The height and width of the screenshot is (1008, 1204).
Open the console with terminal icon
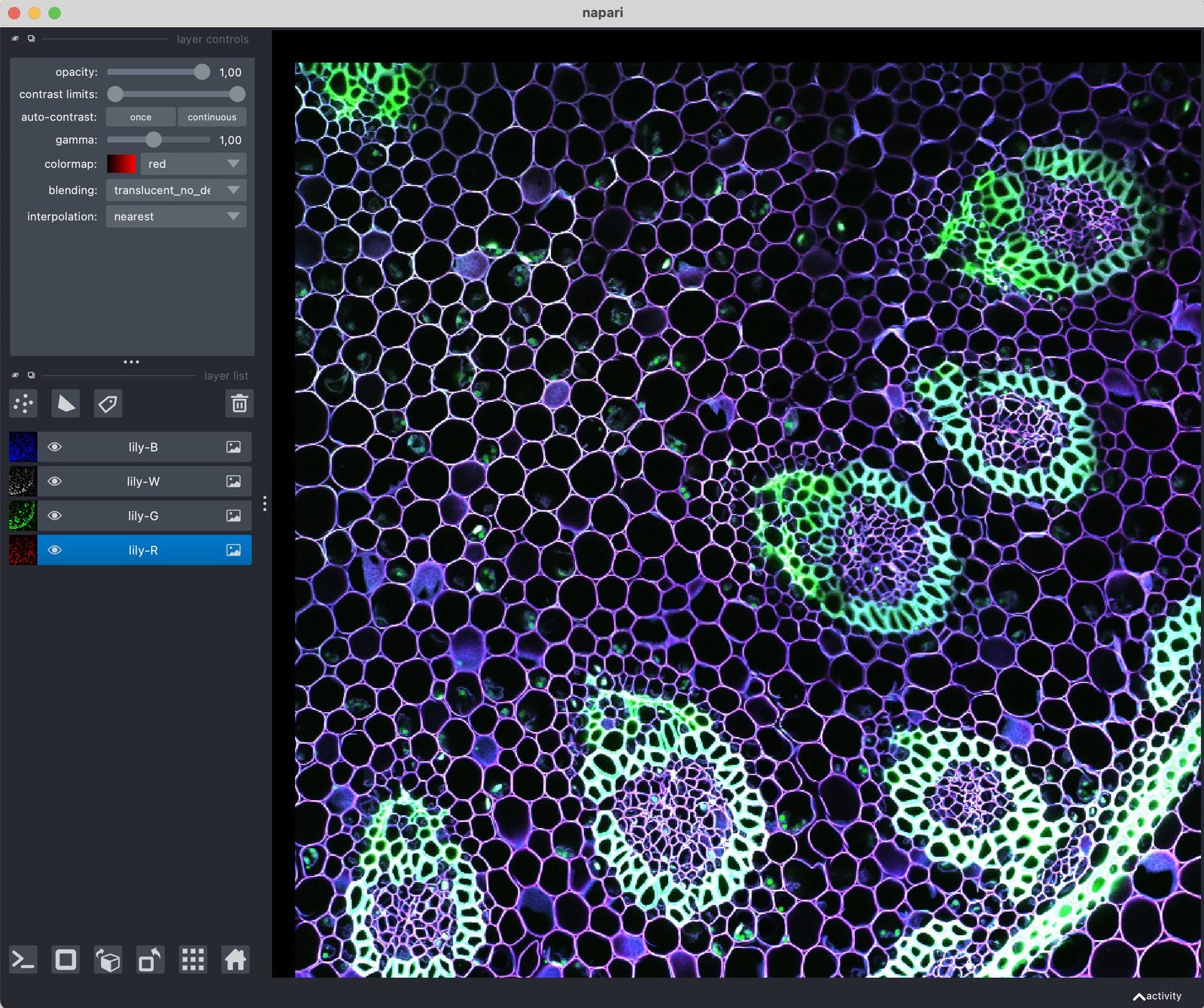coord(23,960)
